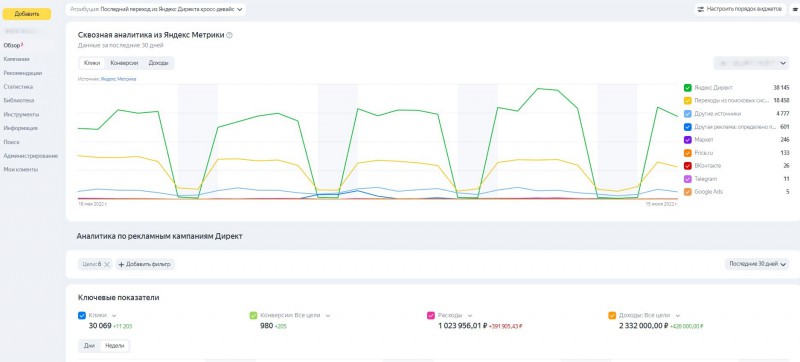Open the Последние 30 дней period dropdown
This screenshot has width=800, height=362.
757,264
